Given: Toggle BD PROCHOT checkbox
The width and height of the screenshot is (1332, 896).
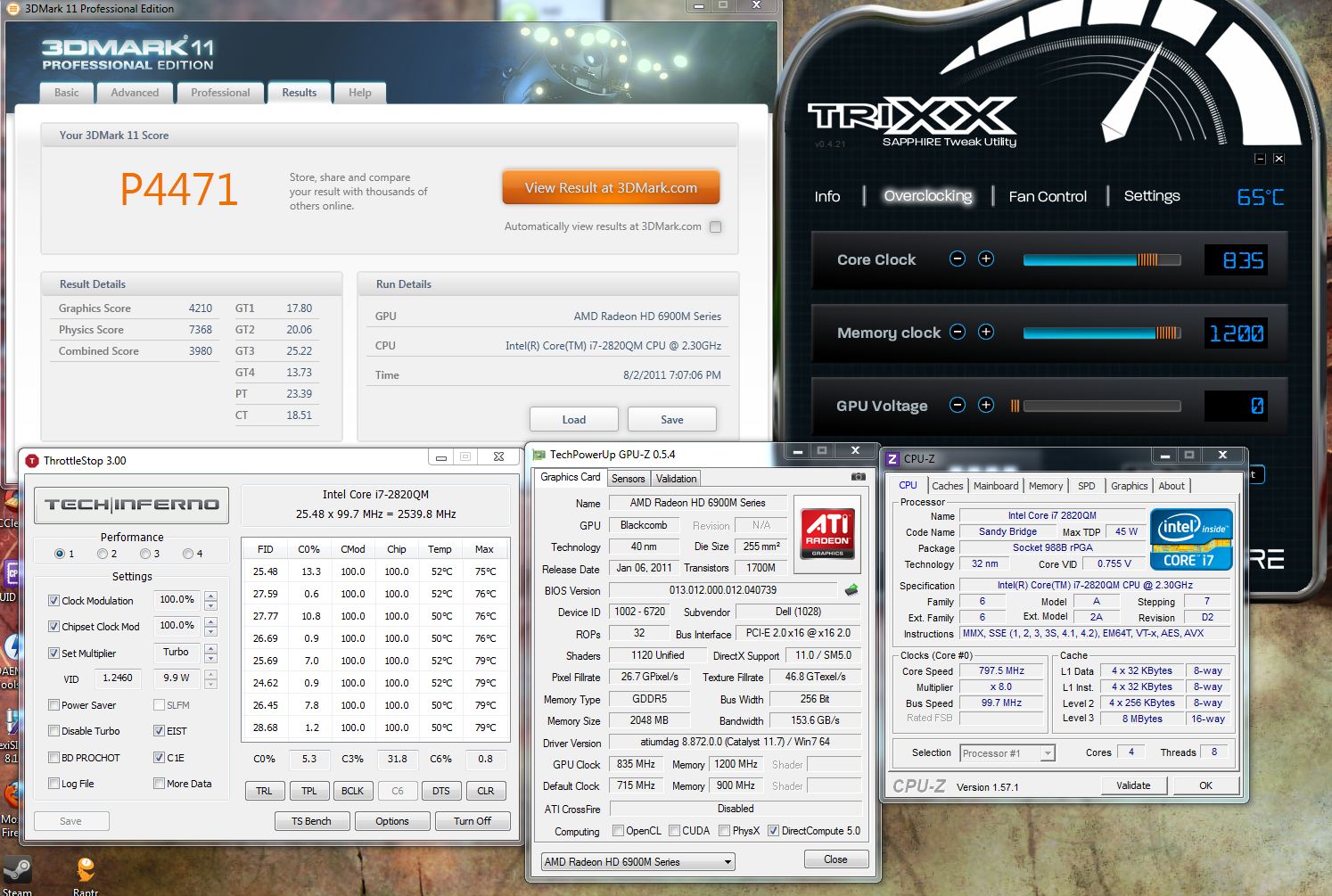Looking at the screenshot, I should pyautogui.click(x=54, y=758).
